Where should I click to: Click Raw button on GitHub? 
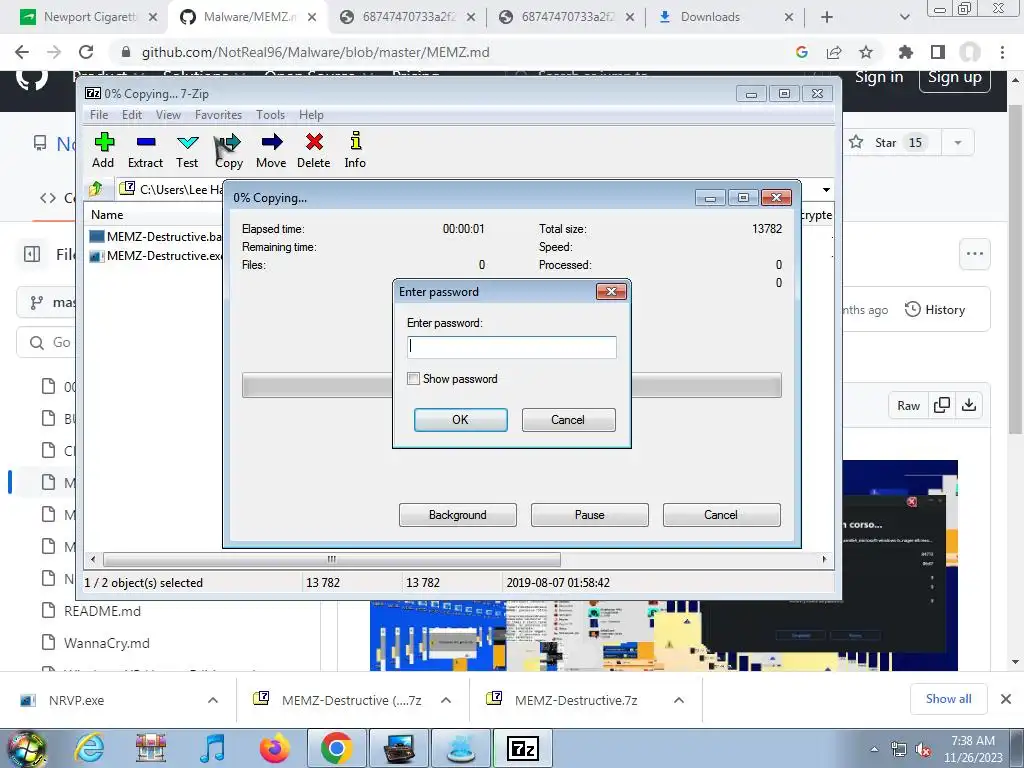[x=908, y=406]
